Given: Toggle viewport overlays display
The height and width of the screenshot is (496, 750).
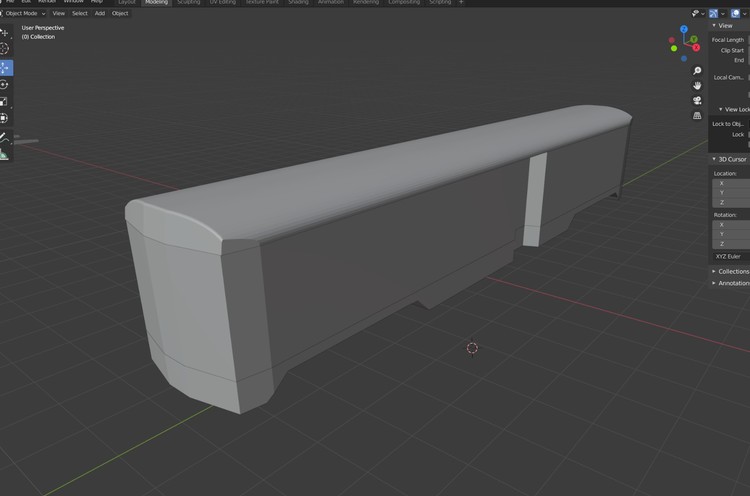Looking at the screenshot, I should tap(735, 13).
